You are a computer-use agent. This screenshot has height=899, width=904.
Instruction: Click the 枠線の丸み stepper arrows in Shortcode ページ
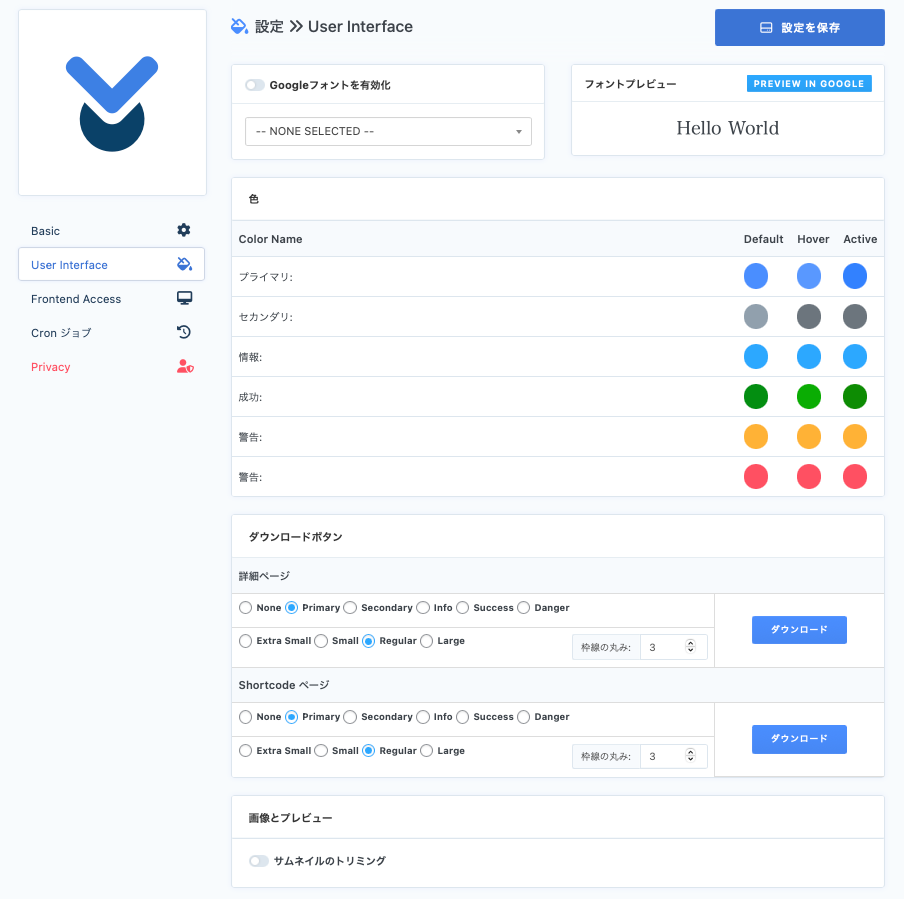click(690, 757)
